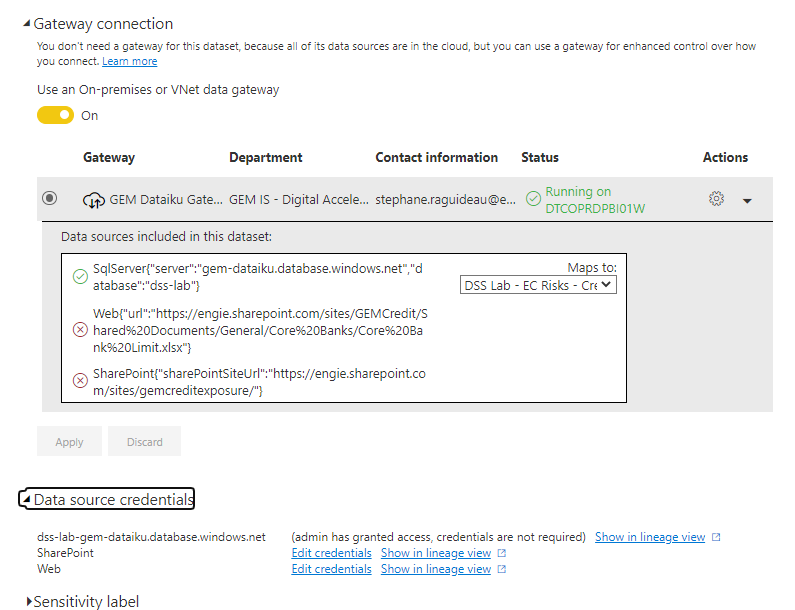Screen dimensions: 795x610
Task: Click the gateway cloud icon
Action: pos(94,200)
